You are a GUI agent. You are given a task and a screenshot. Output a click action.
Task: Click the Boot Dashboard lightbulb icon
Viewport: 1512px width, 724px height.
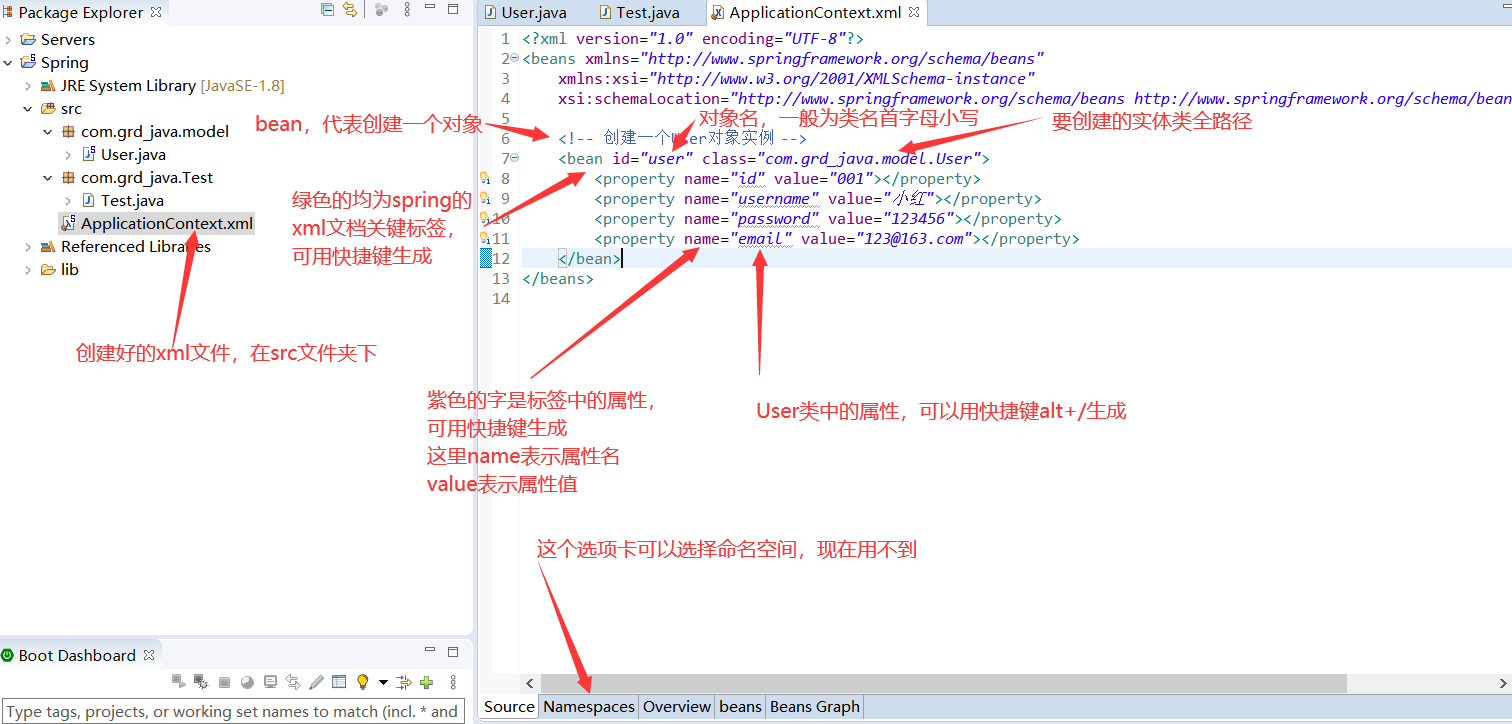tap(363, 682)
